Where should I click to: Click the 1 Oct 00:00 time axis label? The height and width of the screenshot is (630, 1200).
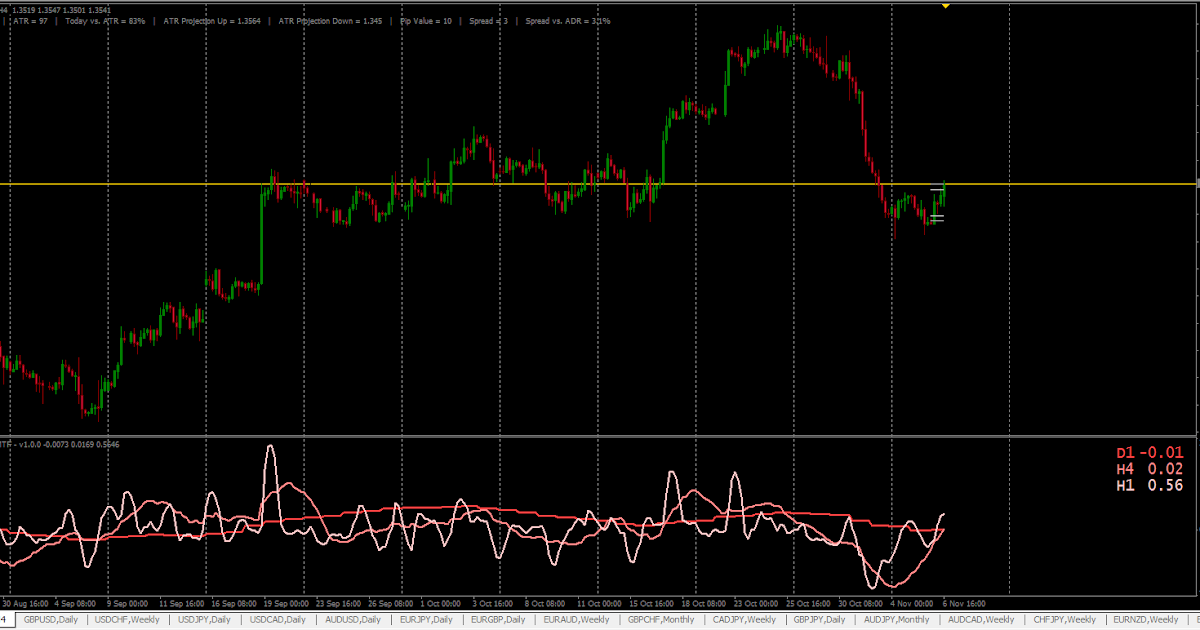(x=441, y=604)
